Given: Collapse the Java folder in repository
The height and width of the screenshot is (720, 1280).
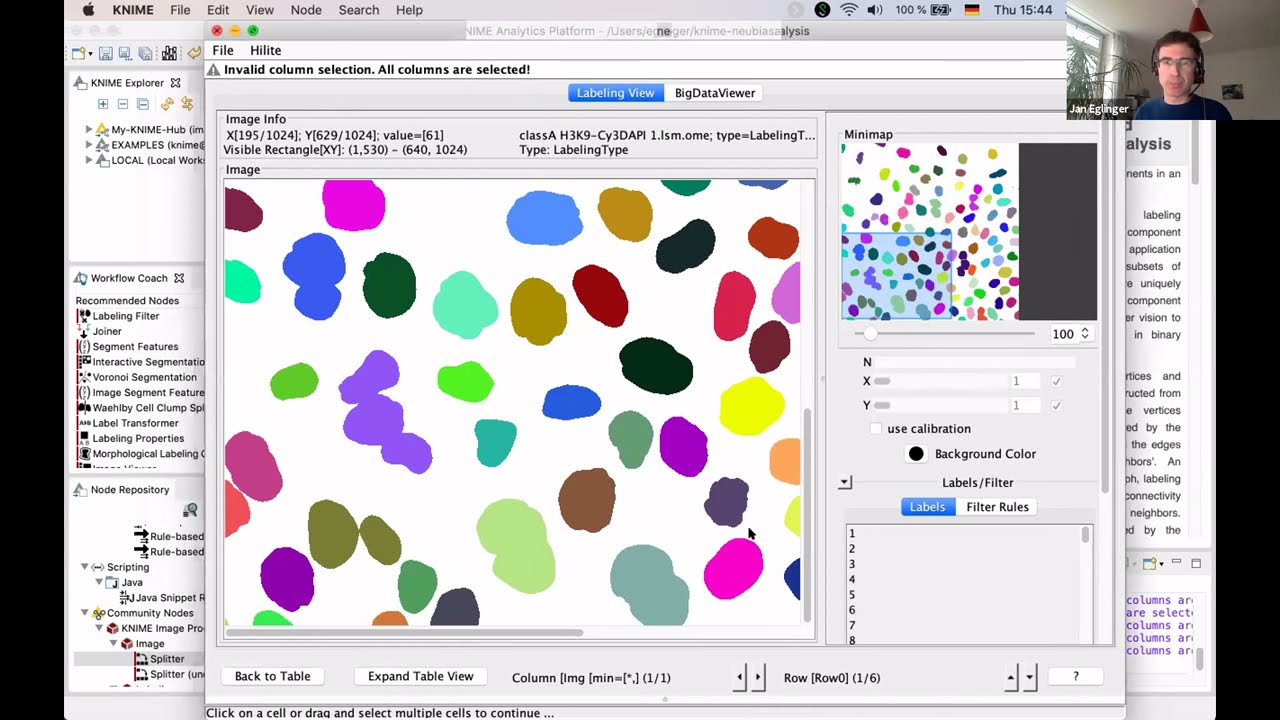Looking at the screenshot, I should coord(99,582).
